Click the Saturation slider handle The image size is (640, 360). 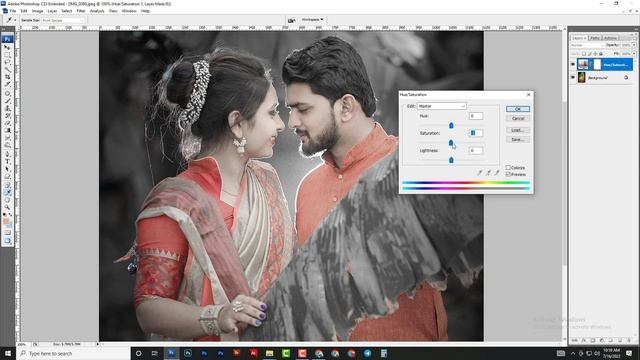click(451, 142)
